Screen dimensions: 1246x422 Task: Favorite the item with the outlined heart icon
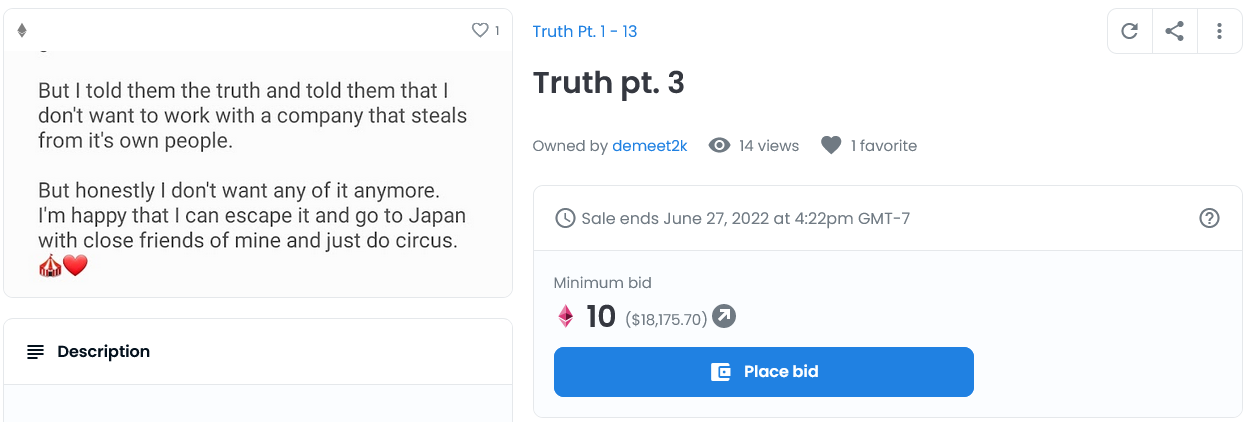[480, 31]
